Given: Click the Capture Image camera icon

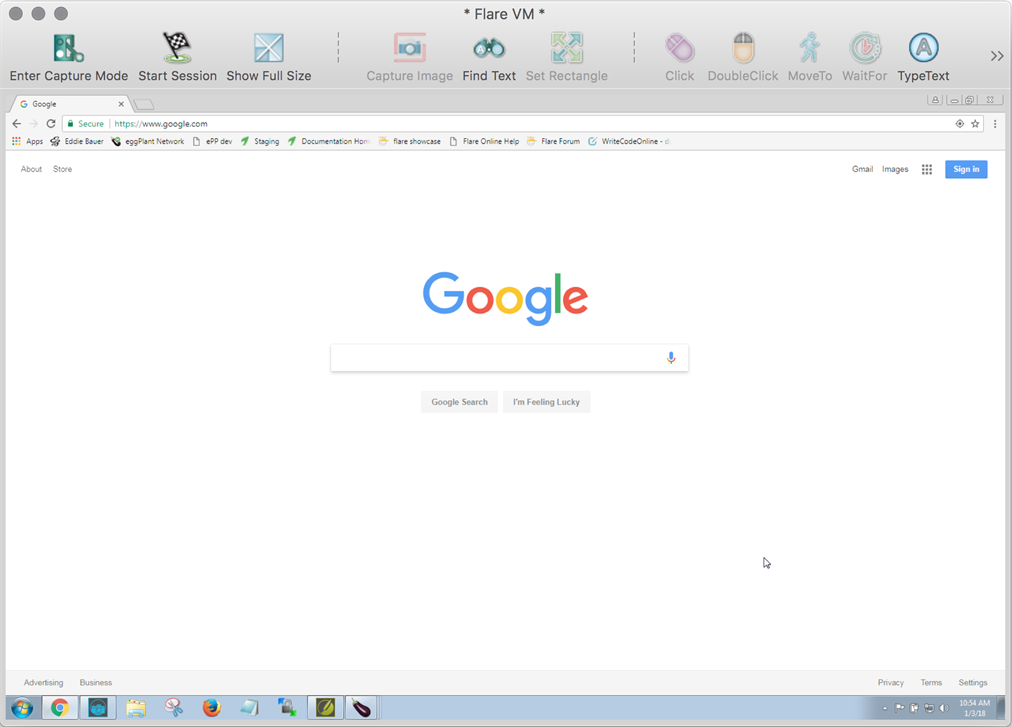Looking at the screenshot, I should (x=410, y=48).
